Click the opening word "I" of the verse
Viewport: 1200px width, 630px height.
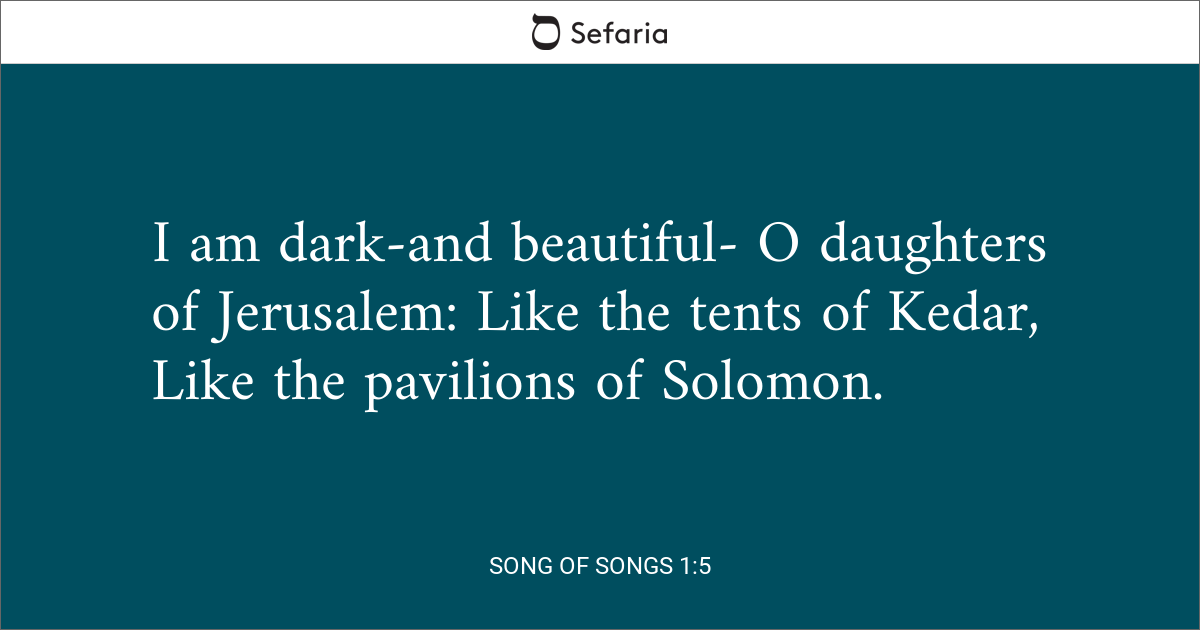click(160, 246)
